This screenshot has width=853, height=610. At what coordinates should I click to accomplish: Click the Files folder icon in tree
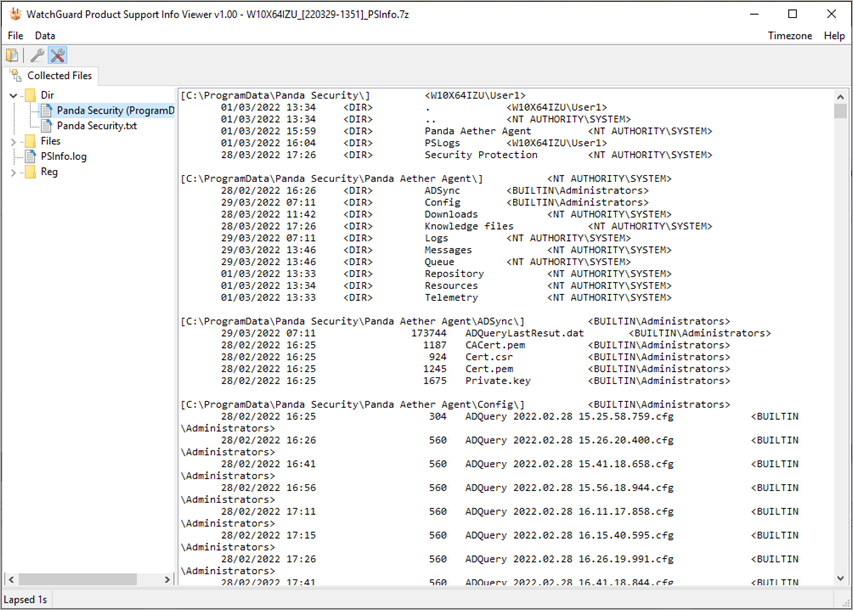pos(30,141)
